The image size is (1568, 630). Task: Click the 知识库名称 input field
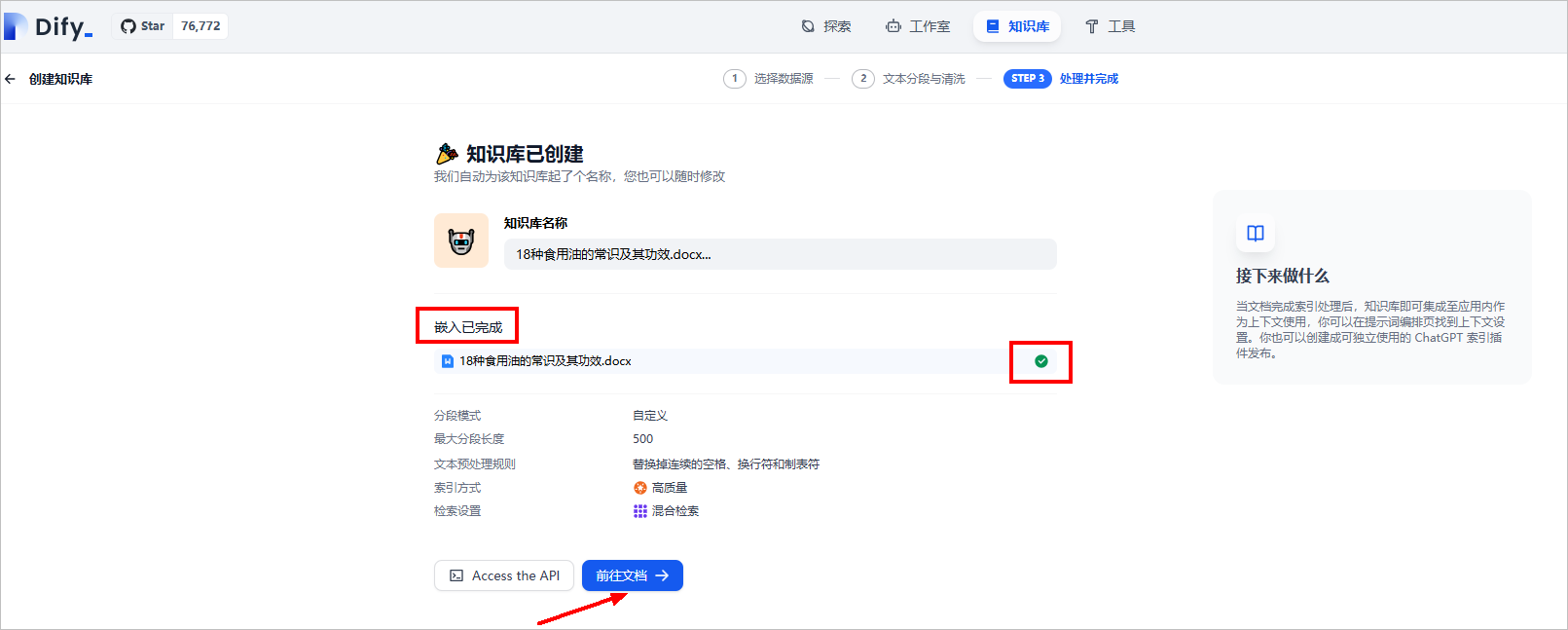[x=781, y=254]
